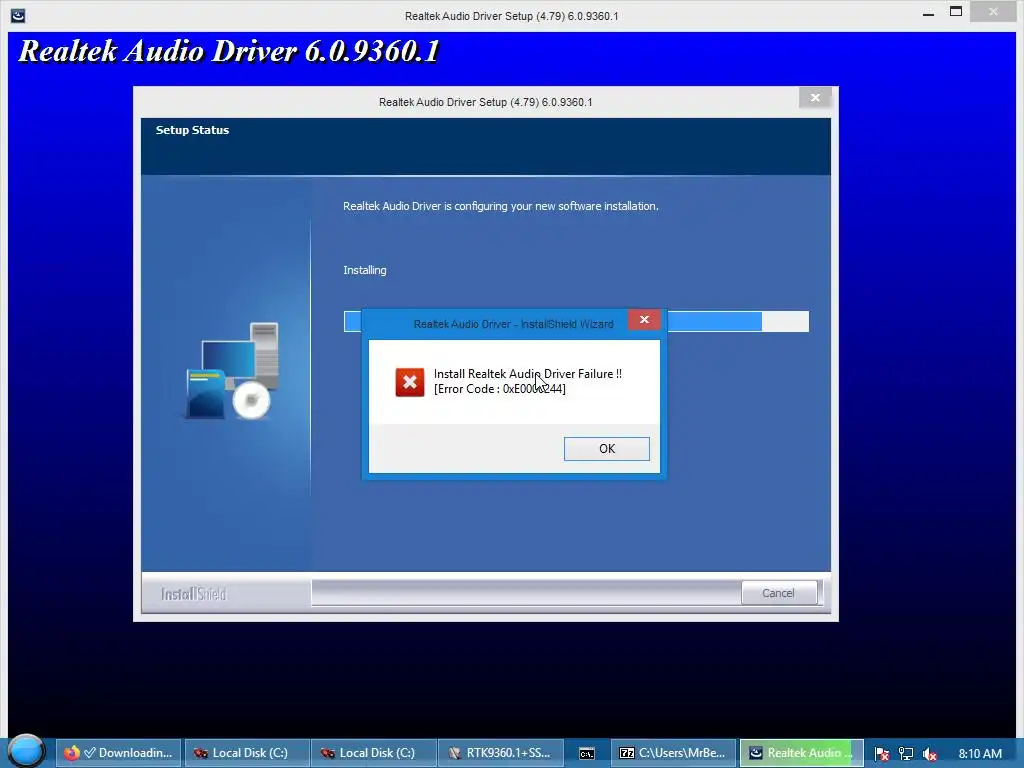
Task: Click OK in the error dialog
Action: (607, 449)
